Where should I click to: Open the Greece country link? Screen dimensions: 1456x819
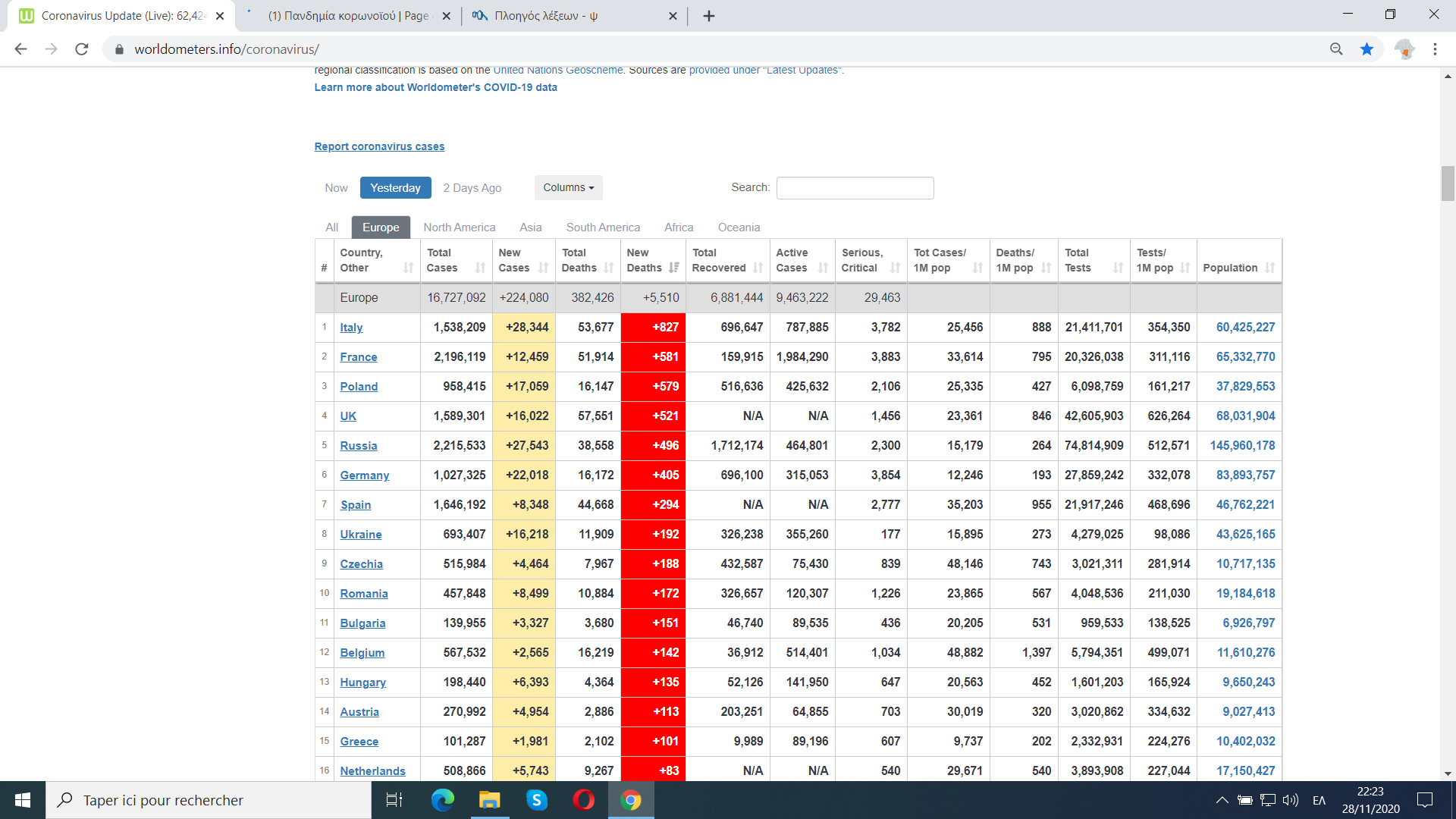point(359,742)
